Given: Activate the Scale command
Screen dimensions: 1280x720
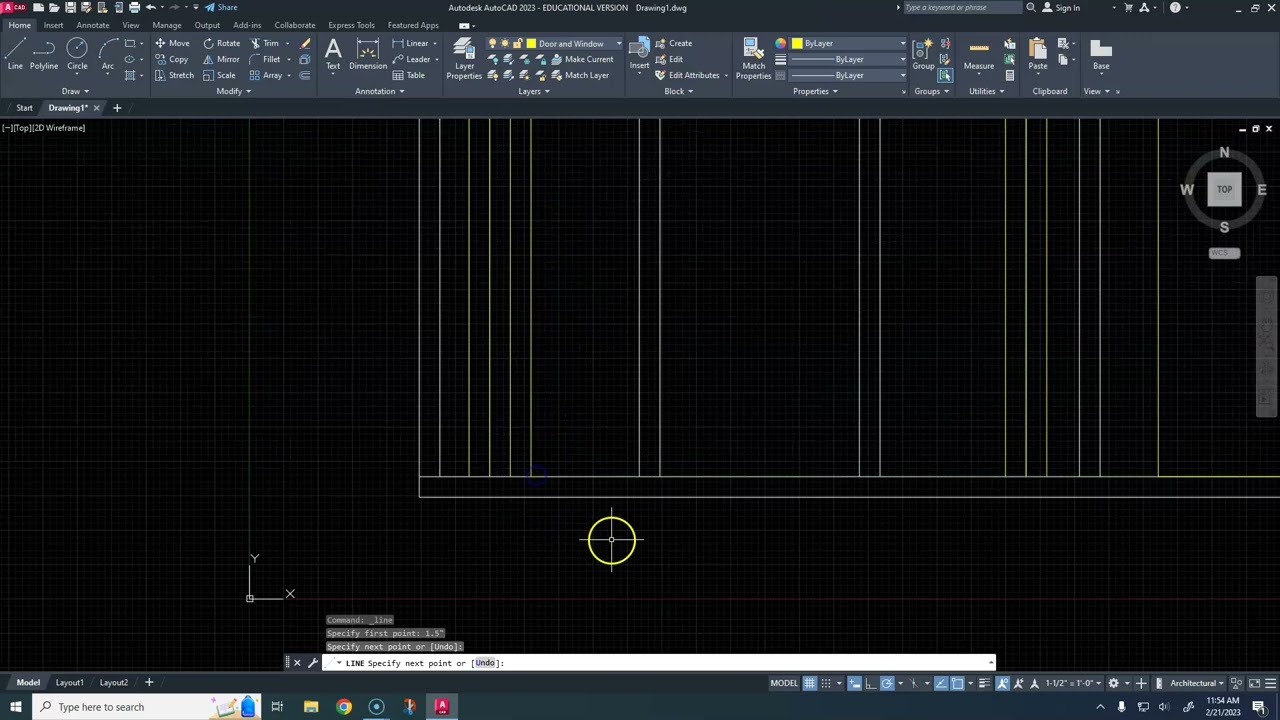Looking at the screenshot, I should click(x=219, y=75).
